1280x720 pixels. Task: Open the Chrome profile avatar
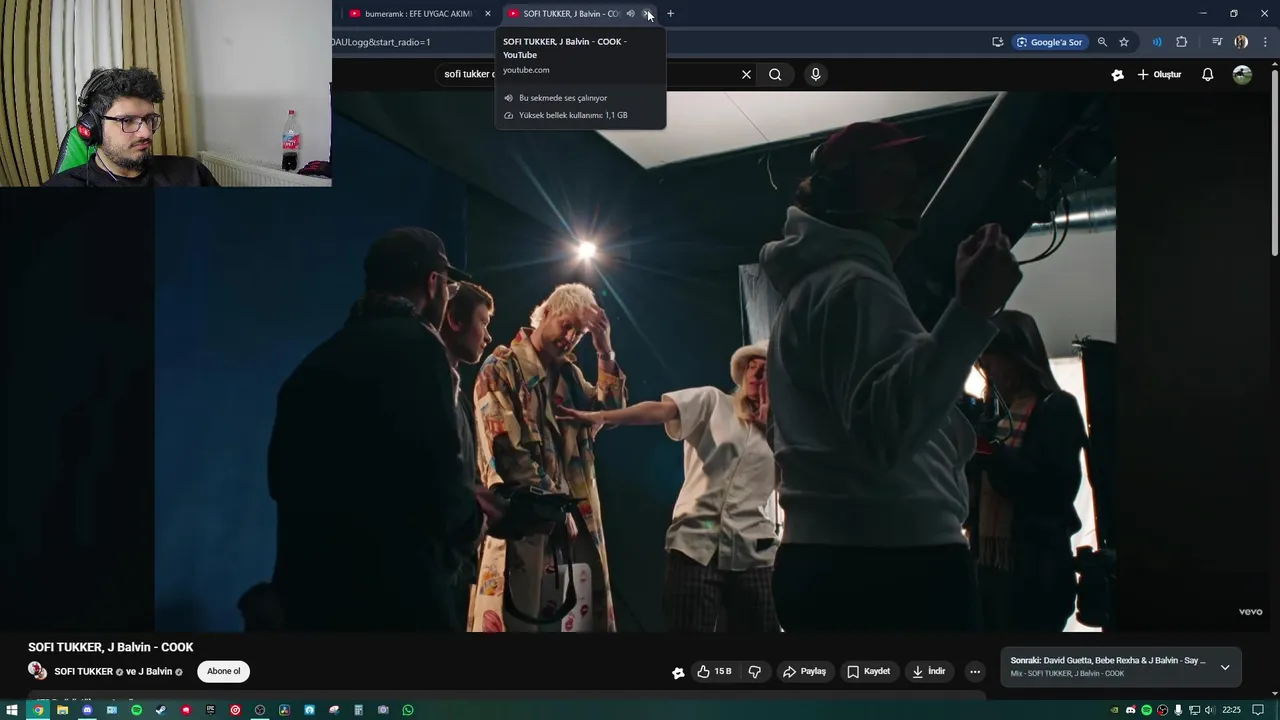click(1241, 42)
